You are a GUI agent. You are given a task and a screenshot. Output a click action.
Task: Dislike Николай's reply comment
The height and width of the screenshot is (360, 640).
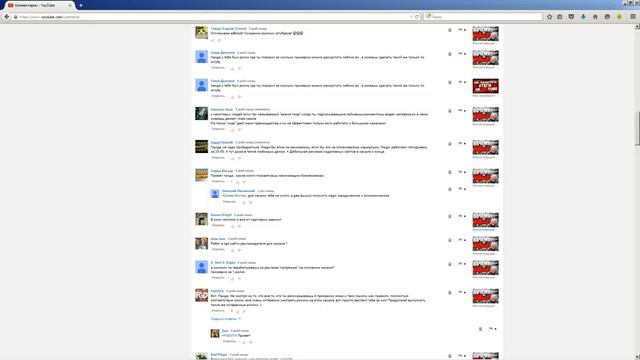251,202
